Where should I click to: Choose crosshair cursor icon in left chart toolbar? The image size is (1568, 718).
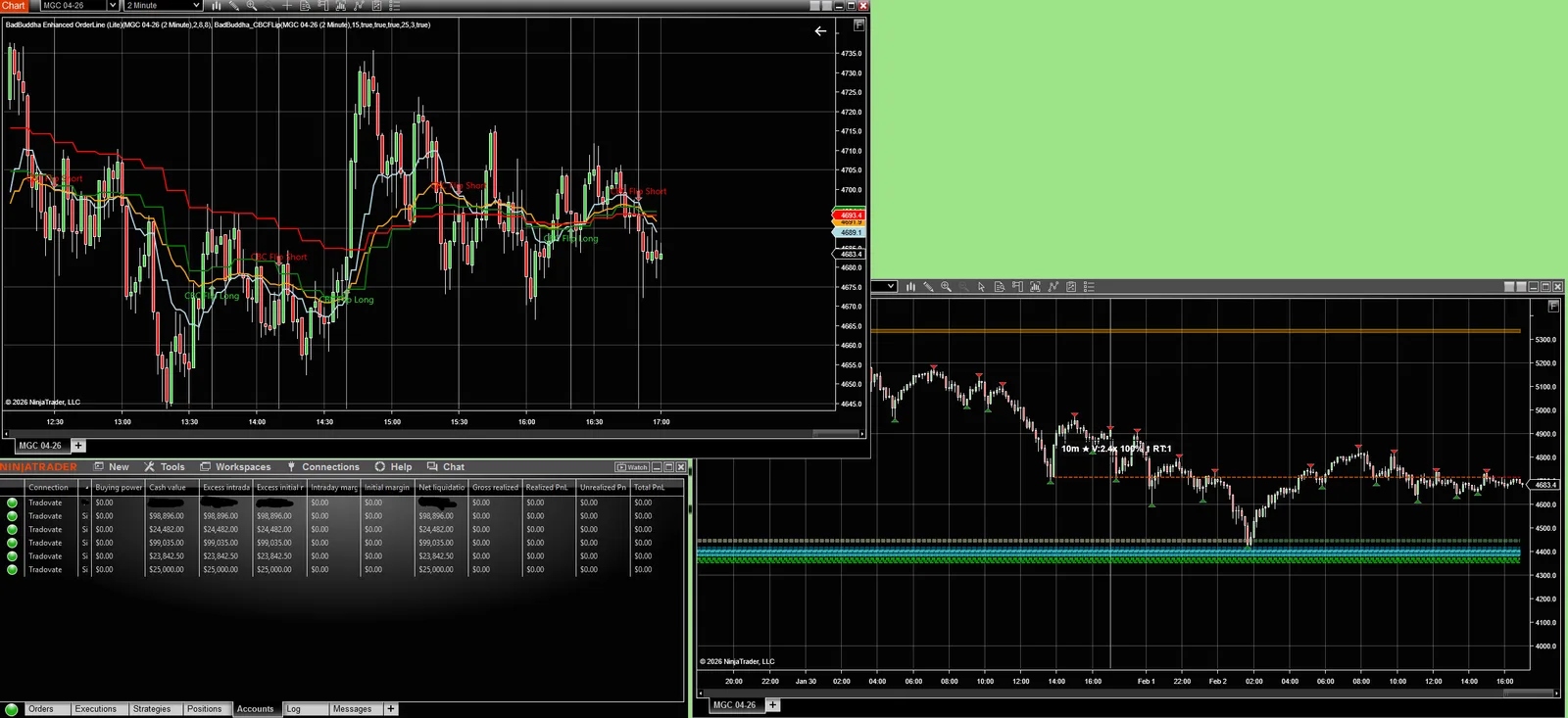[287, 6]
